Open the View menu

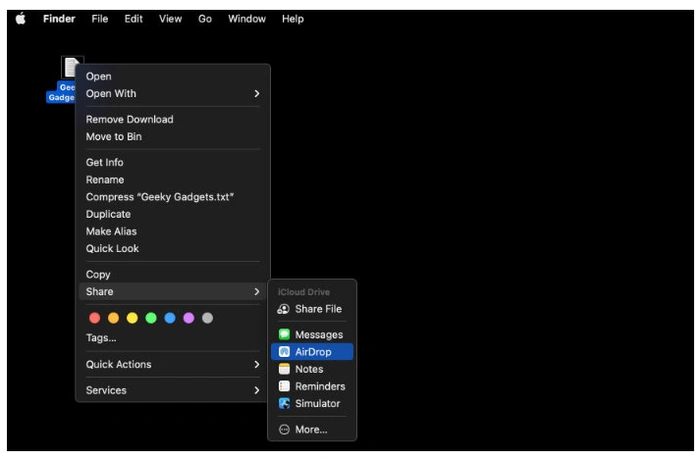(171, 19)
